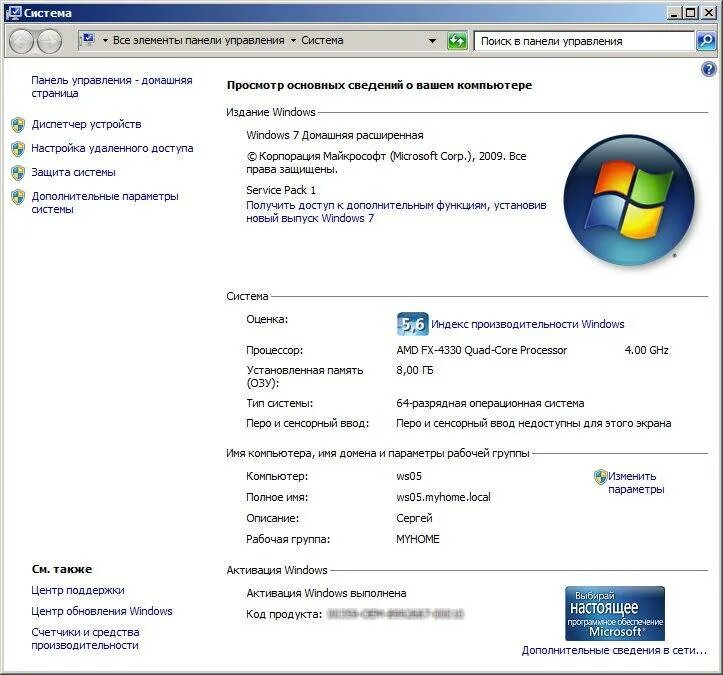
Task: Click Изменить параметры link
Action: point(636,483)
